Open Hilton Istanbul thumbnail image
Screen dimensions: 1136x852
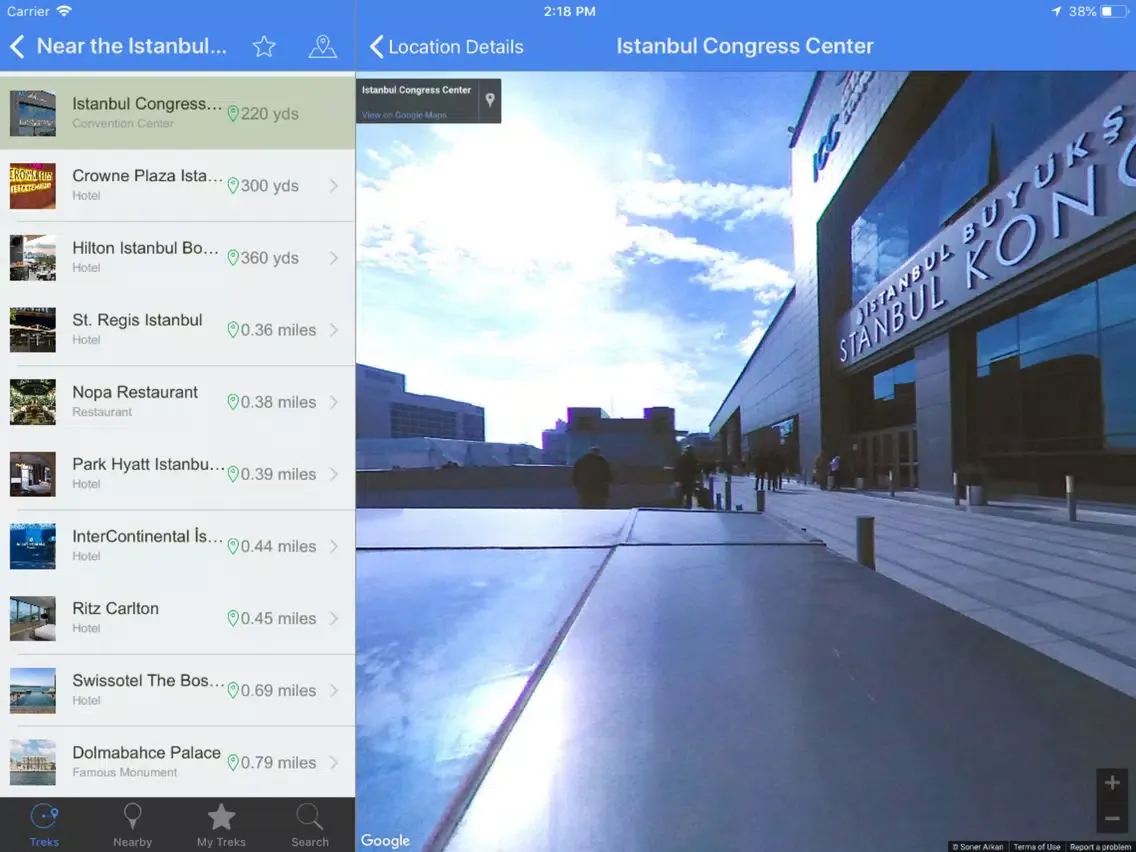click(x=33, y=258)
